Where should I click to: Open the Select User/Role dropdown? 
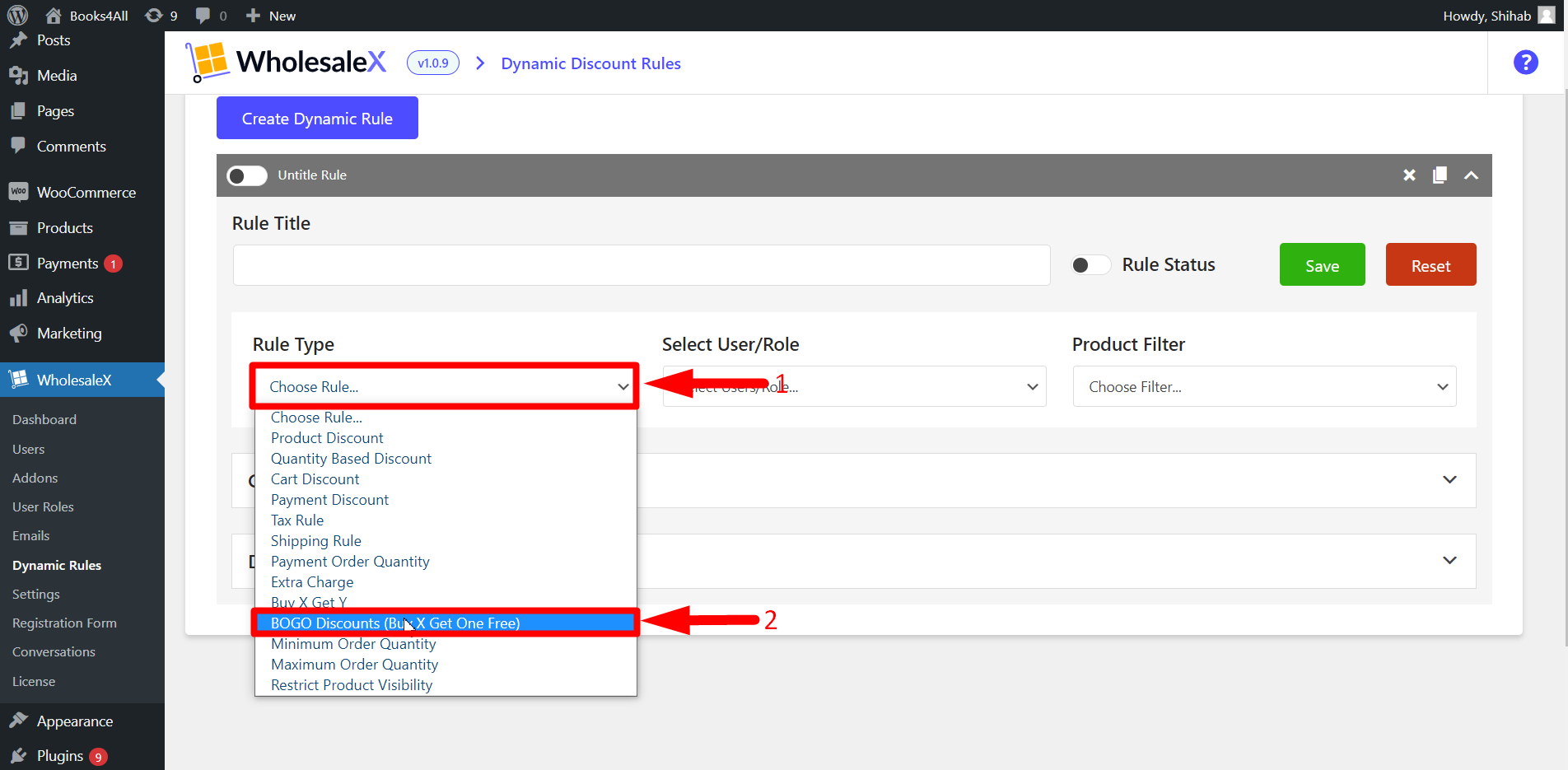point(854,386)
